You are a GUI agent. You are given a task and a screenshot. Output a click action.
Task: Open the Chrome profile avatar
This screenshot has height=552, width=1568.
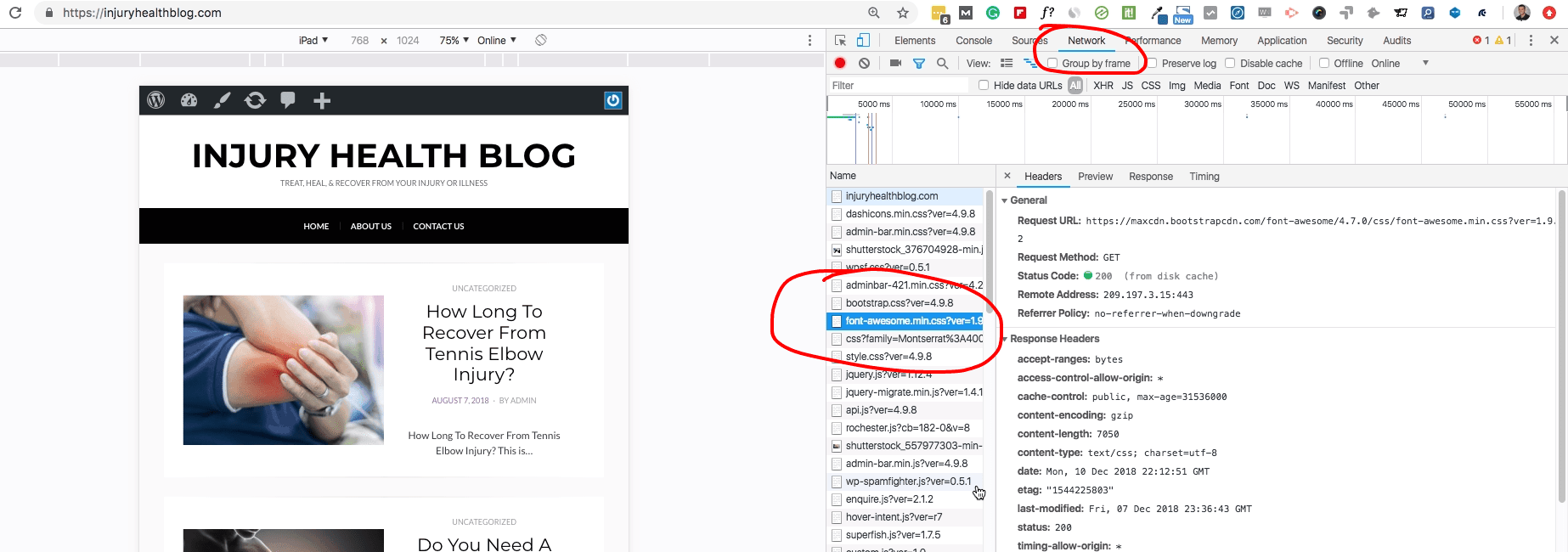[1522, 13]
